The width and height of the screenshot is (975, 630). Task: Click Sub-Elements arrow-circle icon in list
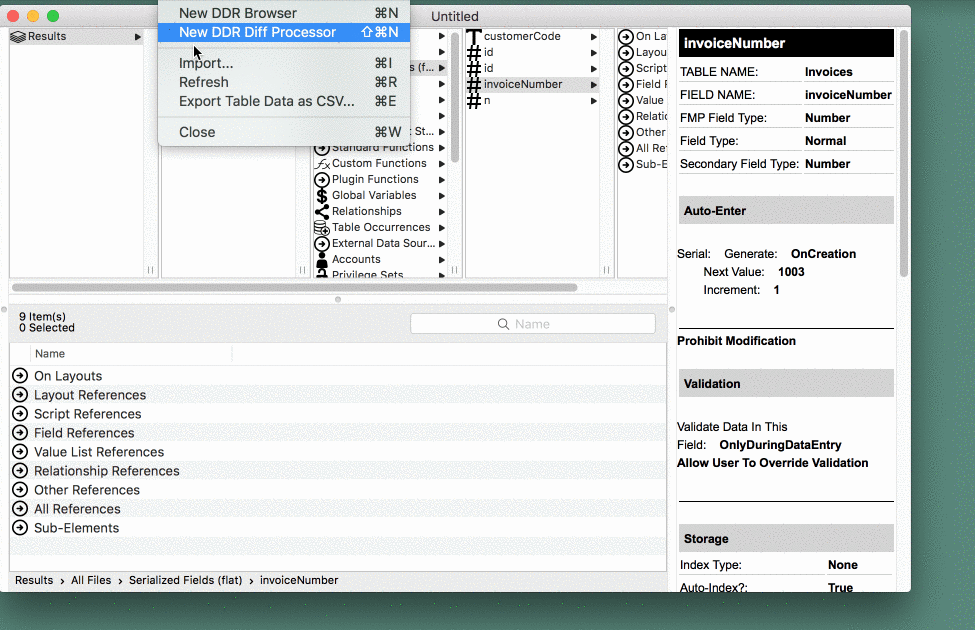coord(21,527)
